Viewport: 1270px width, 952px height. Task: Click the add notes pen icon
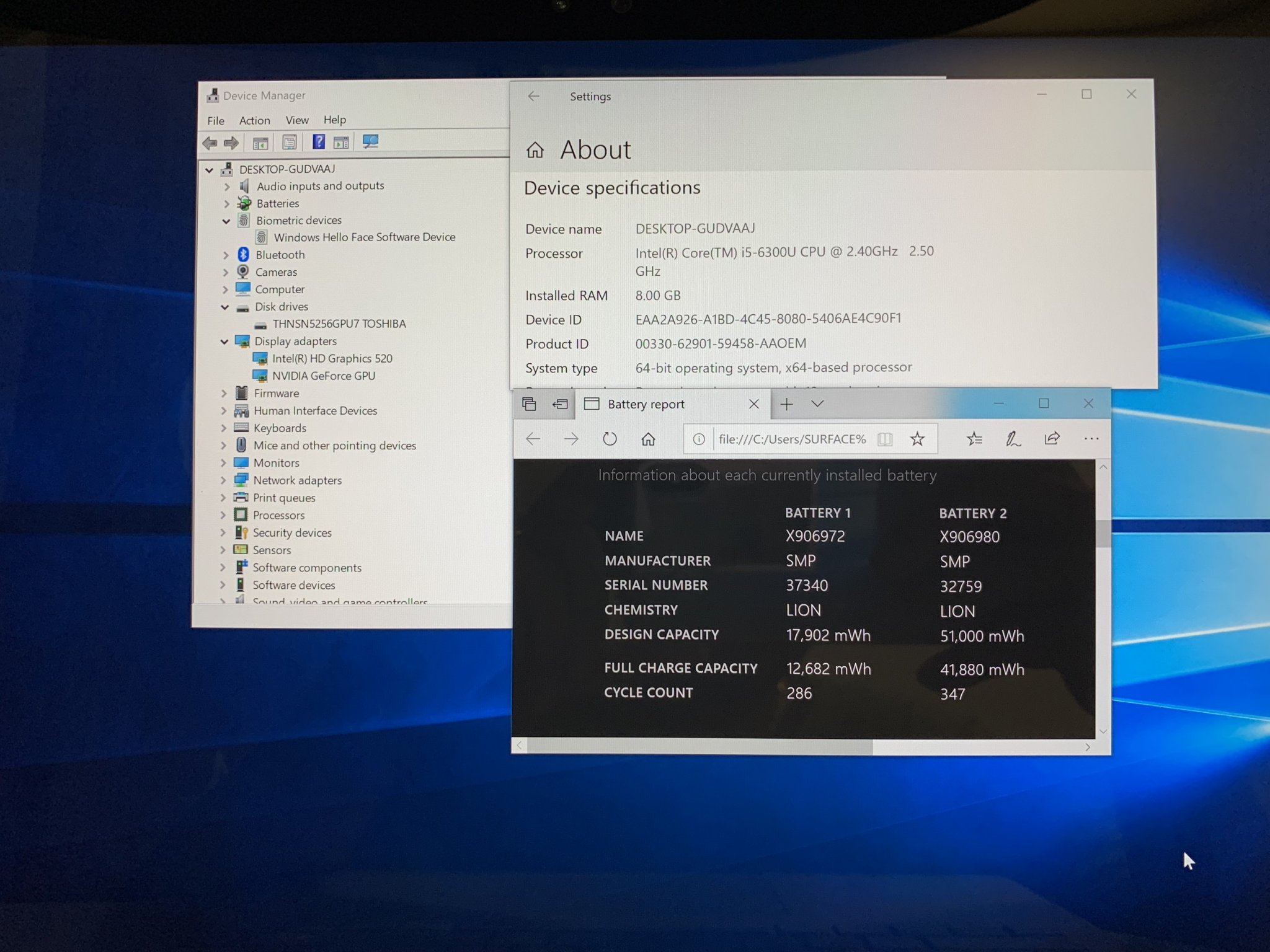1013,439
